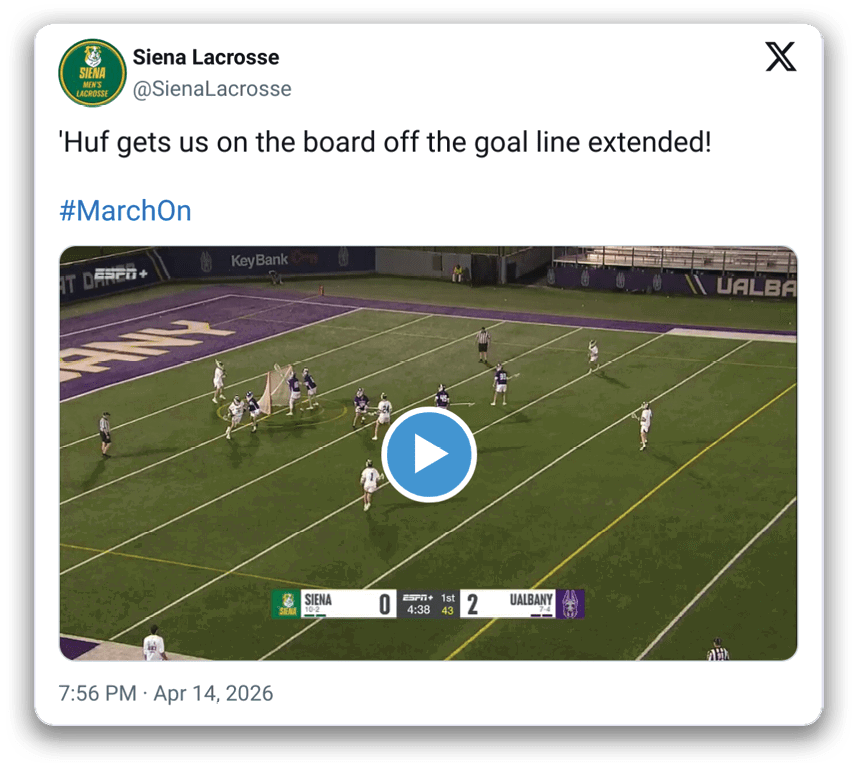Image resolution: width=858 pixels, height=771 pixels.
Task: Open the 7:56 PM Apr 14, 2026 timestamp
Action: (166, 693)
